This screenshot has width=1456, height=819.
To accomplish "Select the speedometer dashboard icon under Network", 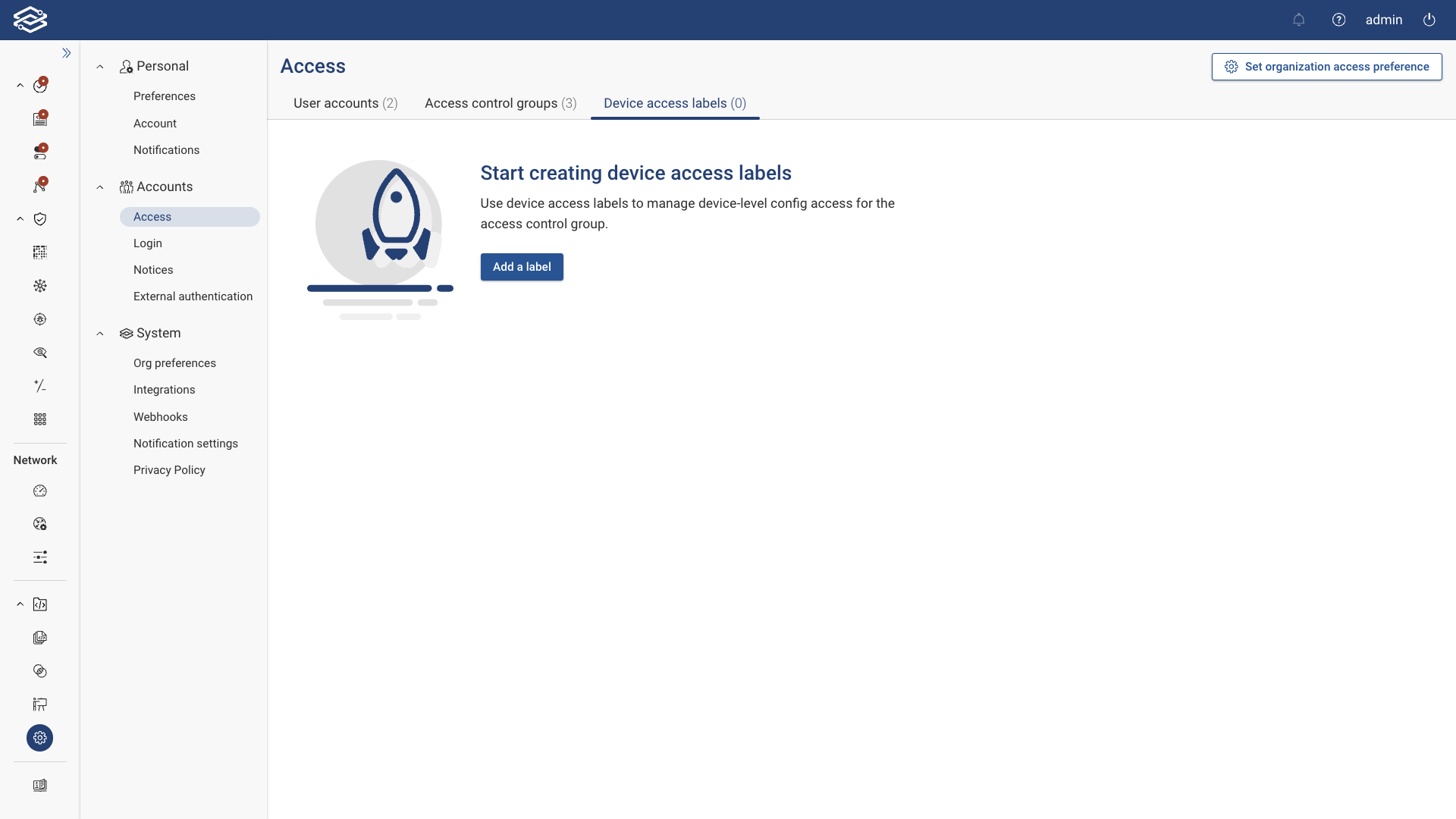I will (39, 491).
